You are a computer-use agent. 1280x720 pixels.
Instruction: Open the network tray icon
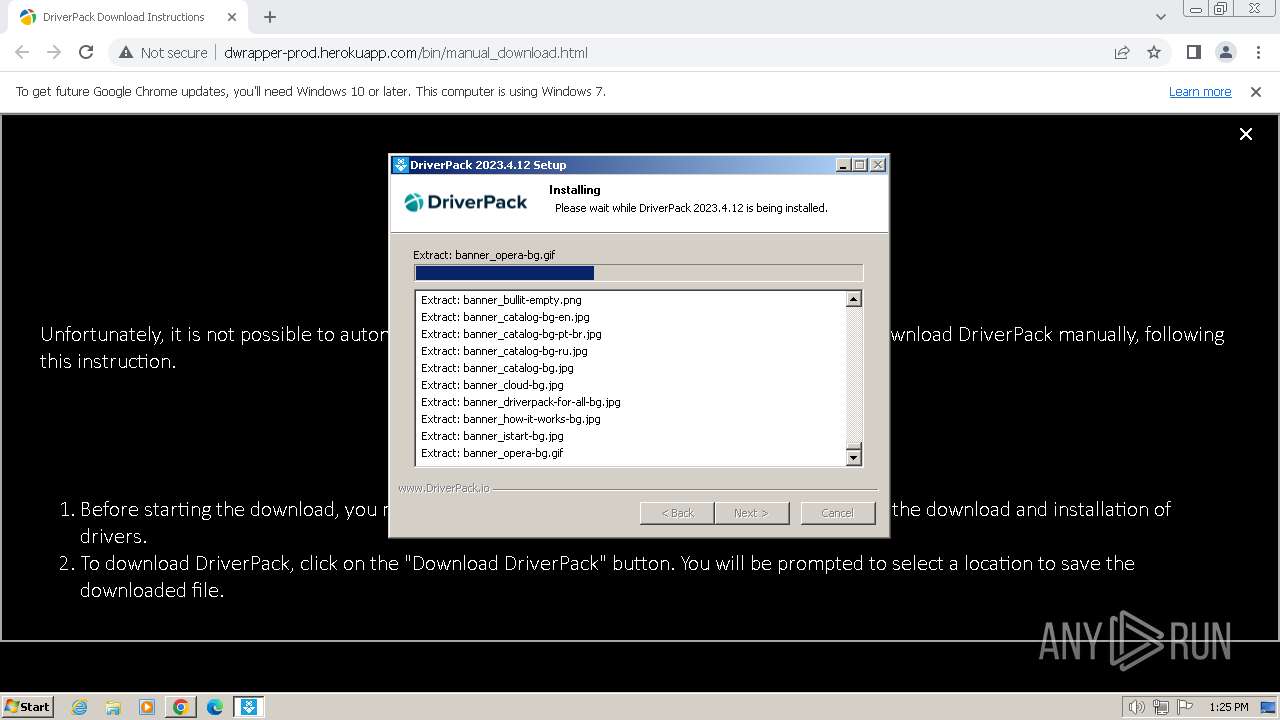coord(1161,707)
